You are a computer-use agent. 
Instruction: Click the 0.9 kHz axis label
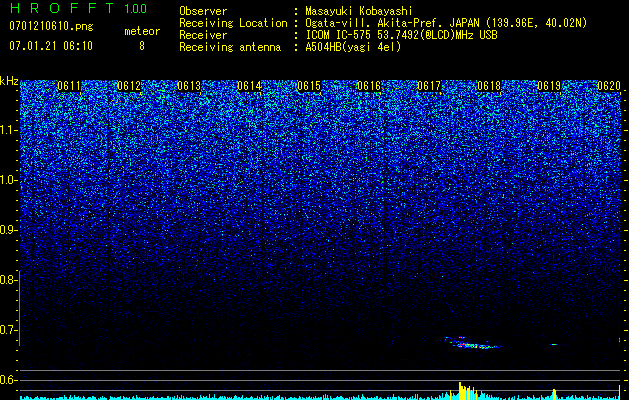[x=8, y=230]
